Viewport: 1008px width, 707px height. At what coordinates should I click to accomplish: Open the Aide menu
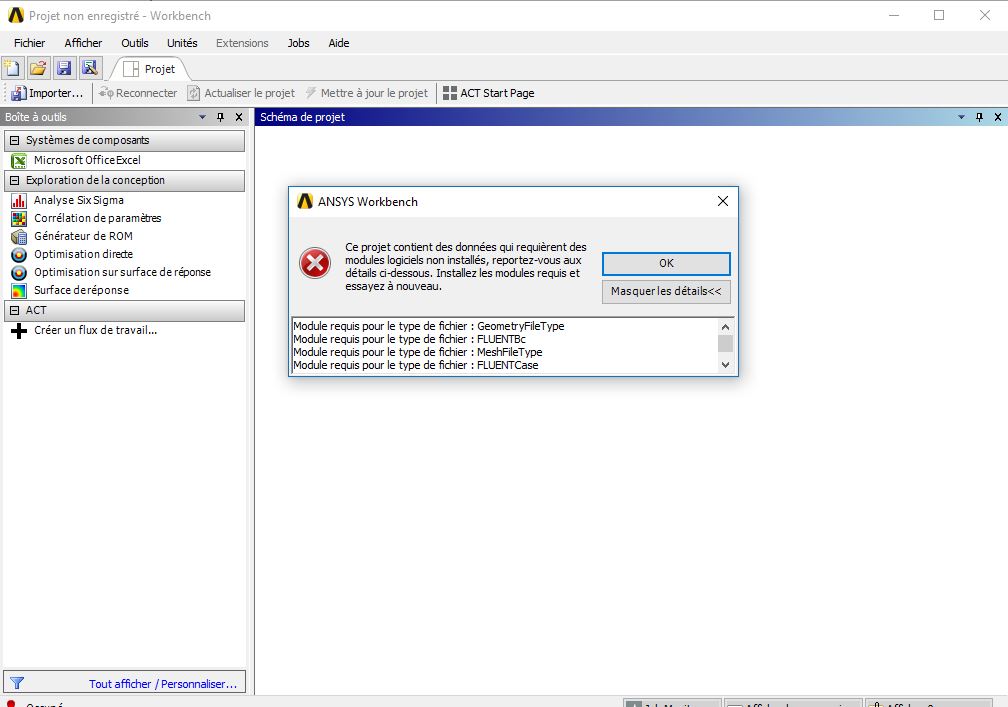pyautogui.click(x=339, y=43)
